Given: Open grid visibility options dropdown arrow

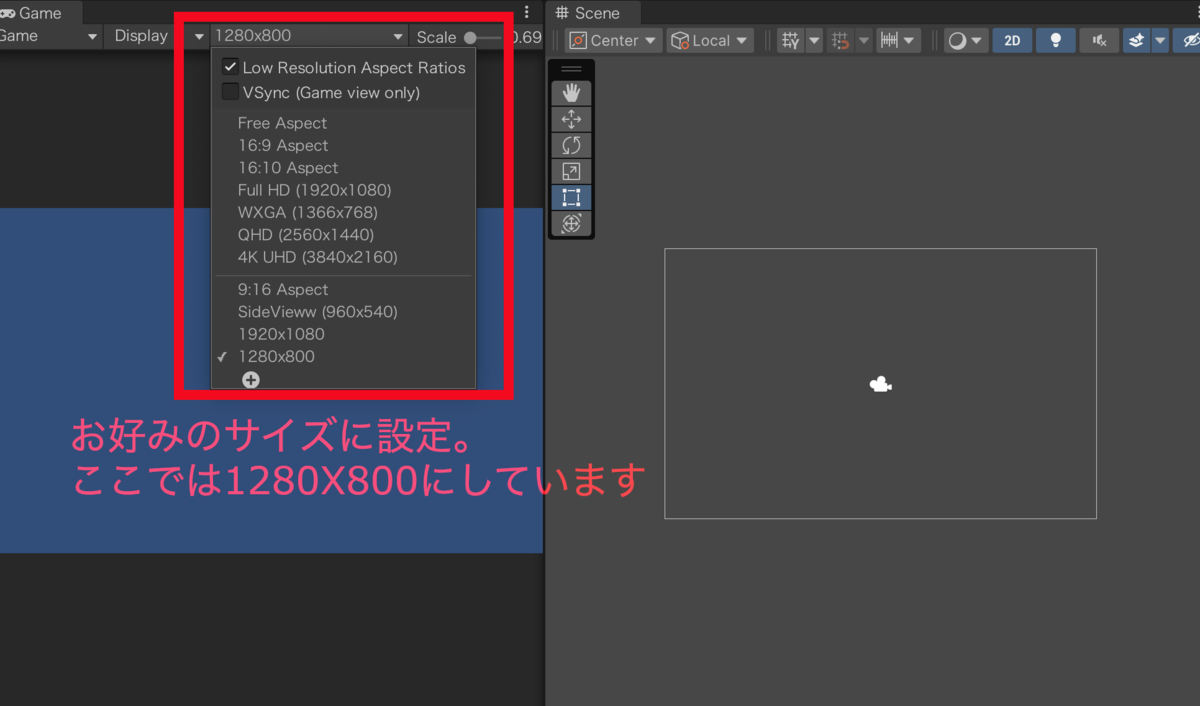Looking at the screenshot, I should tap(814, 40).
